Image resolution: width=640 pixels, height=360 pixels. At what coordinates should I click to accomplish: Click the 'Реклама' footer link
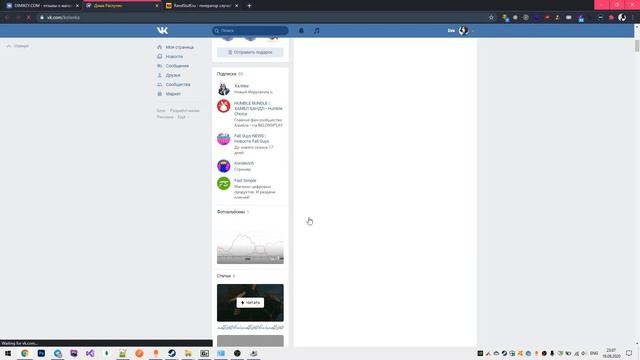tap(165, 117)
